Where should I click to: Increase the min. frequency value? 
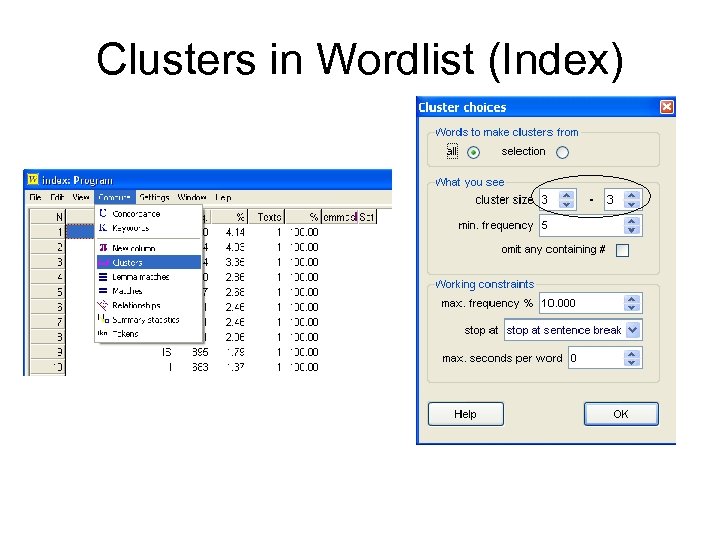click(x=632, y=221)
